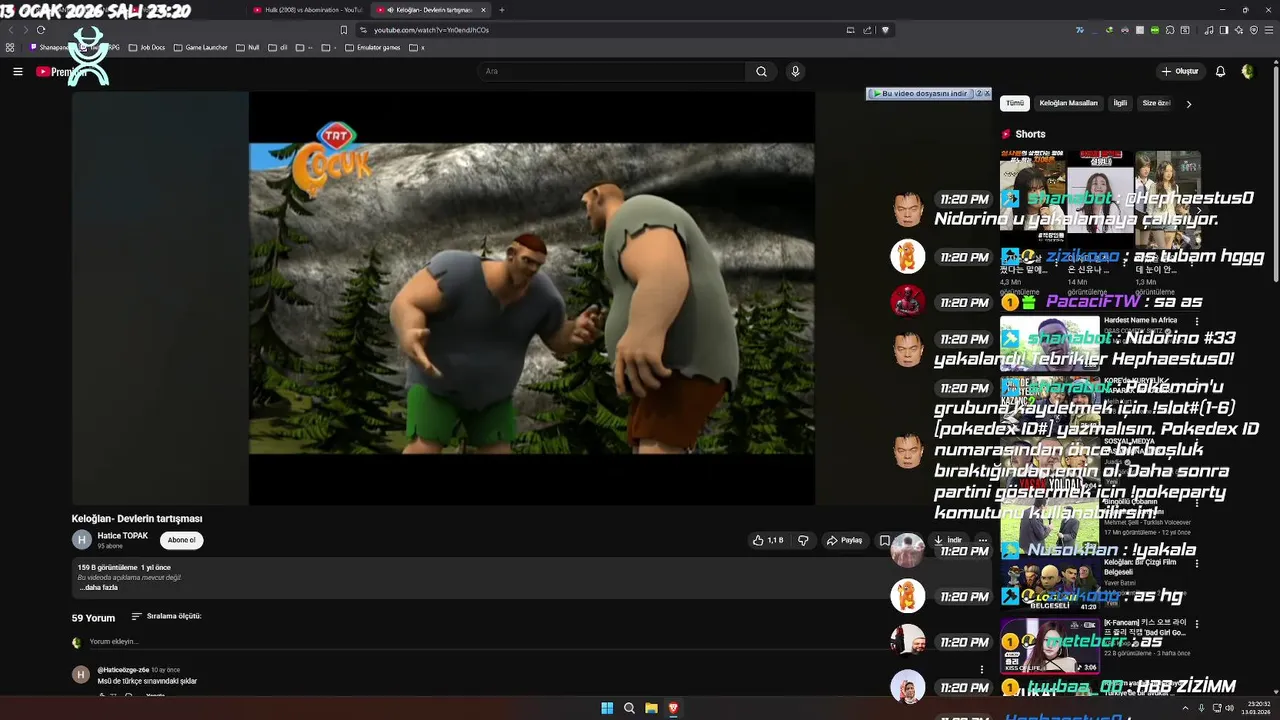1280x720 pixels.
Task: Click the address bar URL
Action: click(431, 30)
